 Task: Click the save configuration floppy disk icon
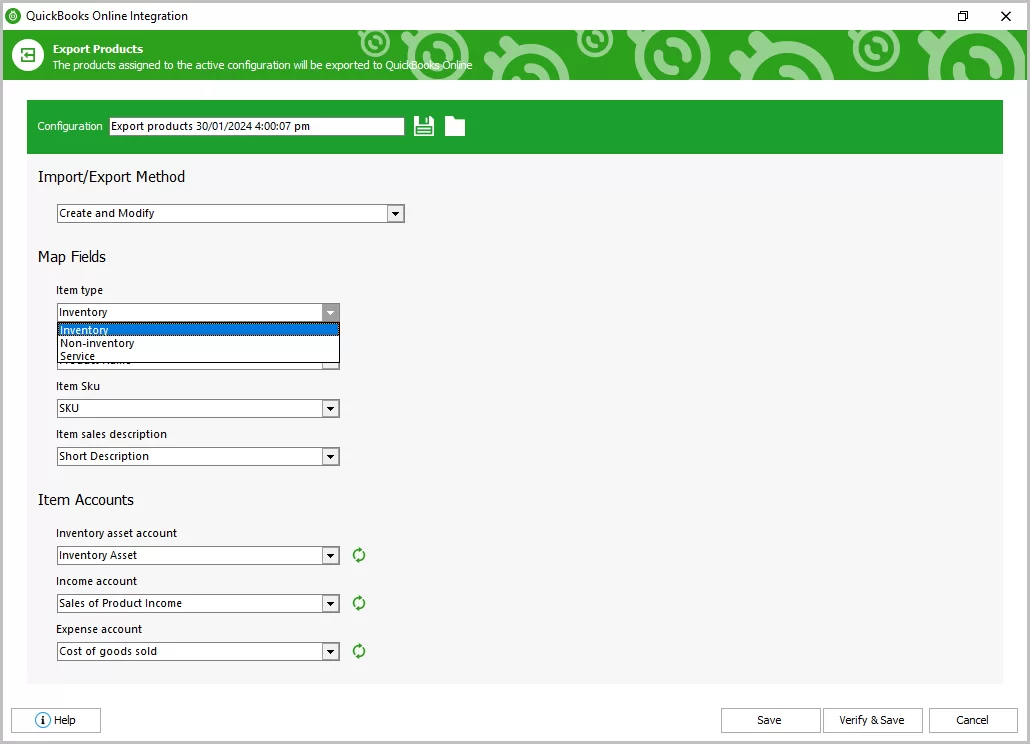click(423, 125)
